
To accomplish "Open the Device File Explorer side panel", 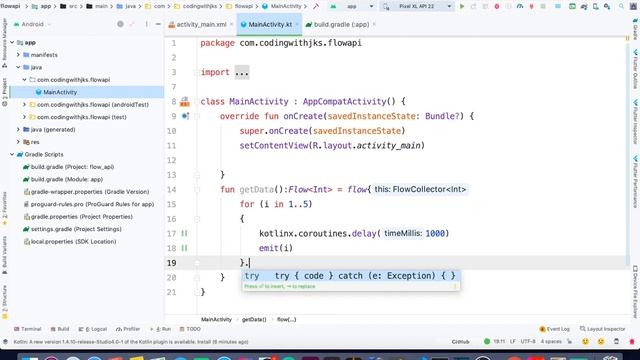I will click(636, 291).
